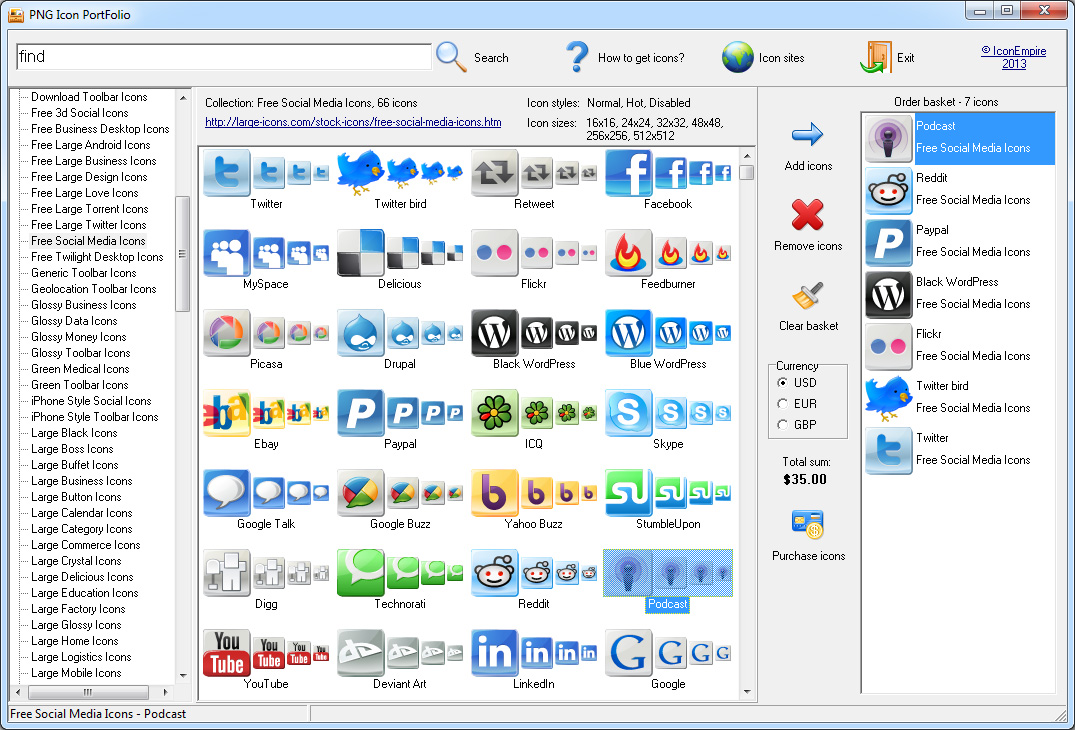Screen dimensions: 1075x730
Task: Click the Remove icons red X
Action: 808,215
